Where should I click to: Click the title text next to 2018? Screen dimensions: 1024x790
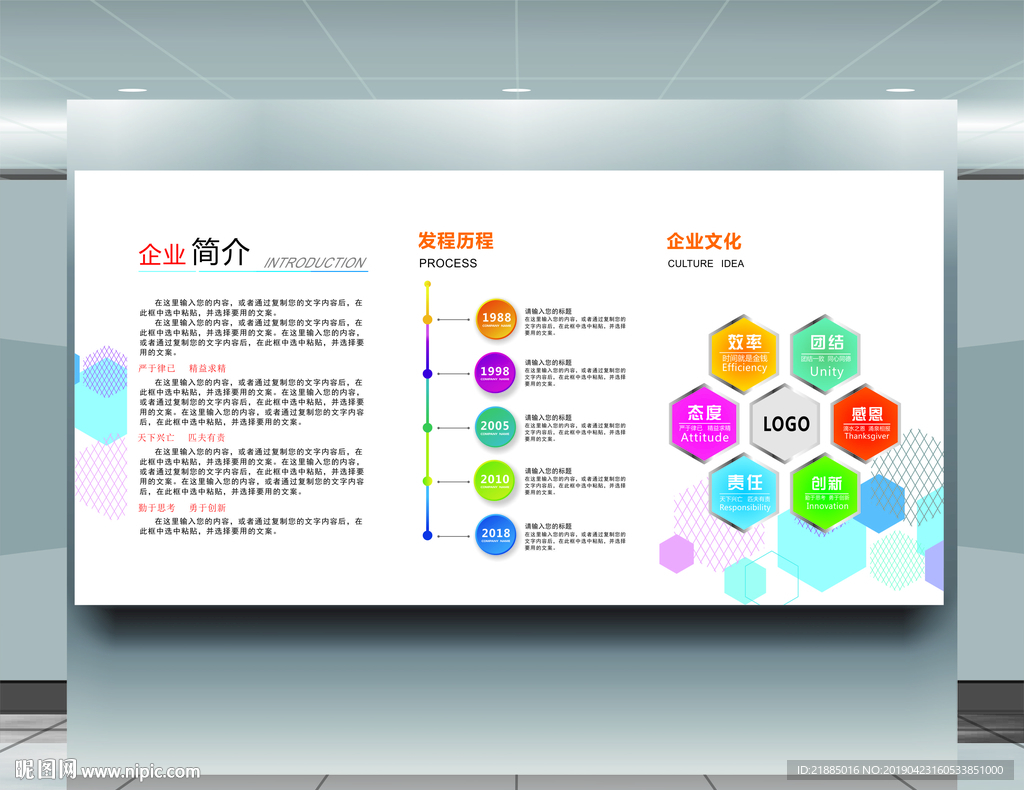pyautogui.click(x=549, y=526)
